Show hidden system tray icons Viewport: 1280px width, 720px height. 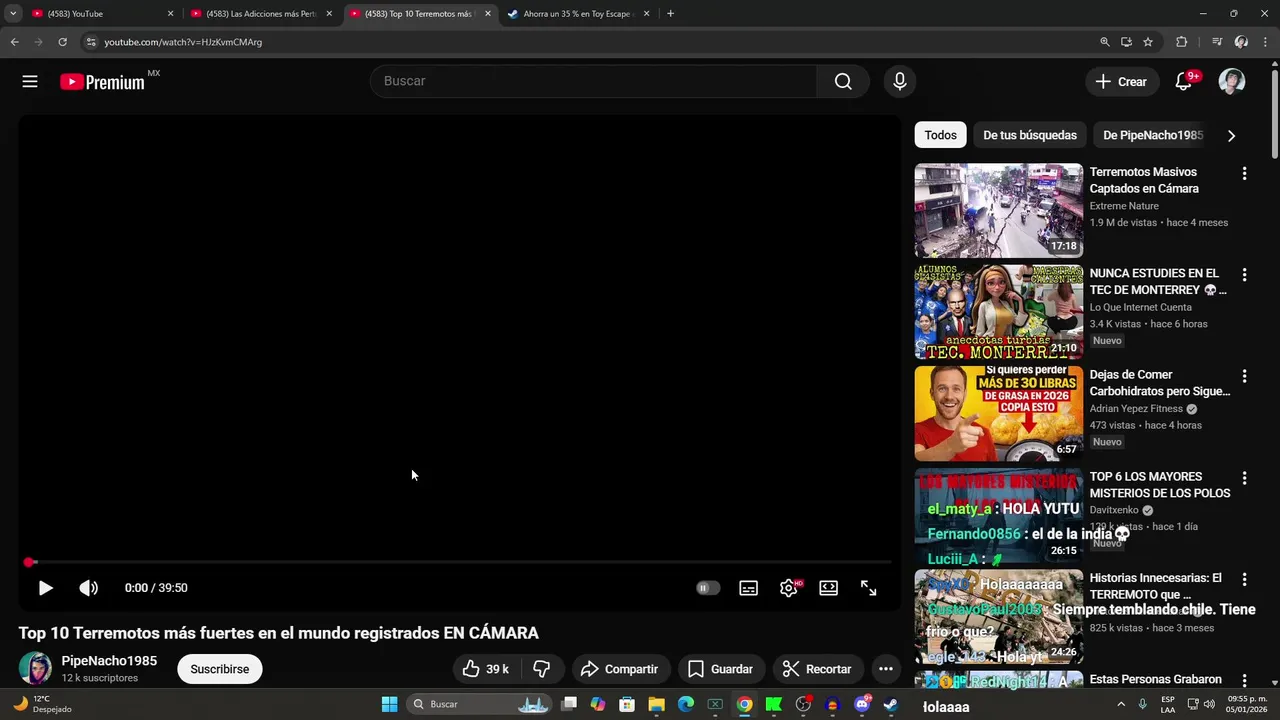(1120, 704)
